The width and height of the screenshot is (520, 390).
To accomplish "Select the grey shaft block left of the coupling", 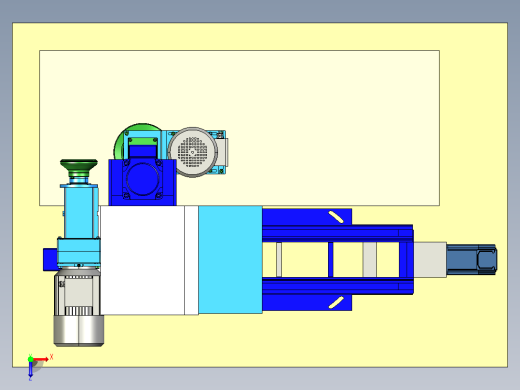I will coord(430,260).
